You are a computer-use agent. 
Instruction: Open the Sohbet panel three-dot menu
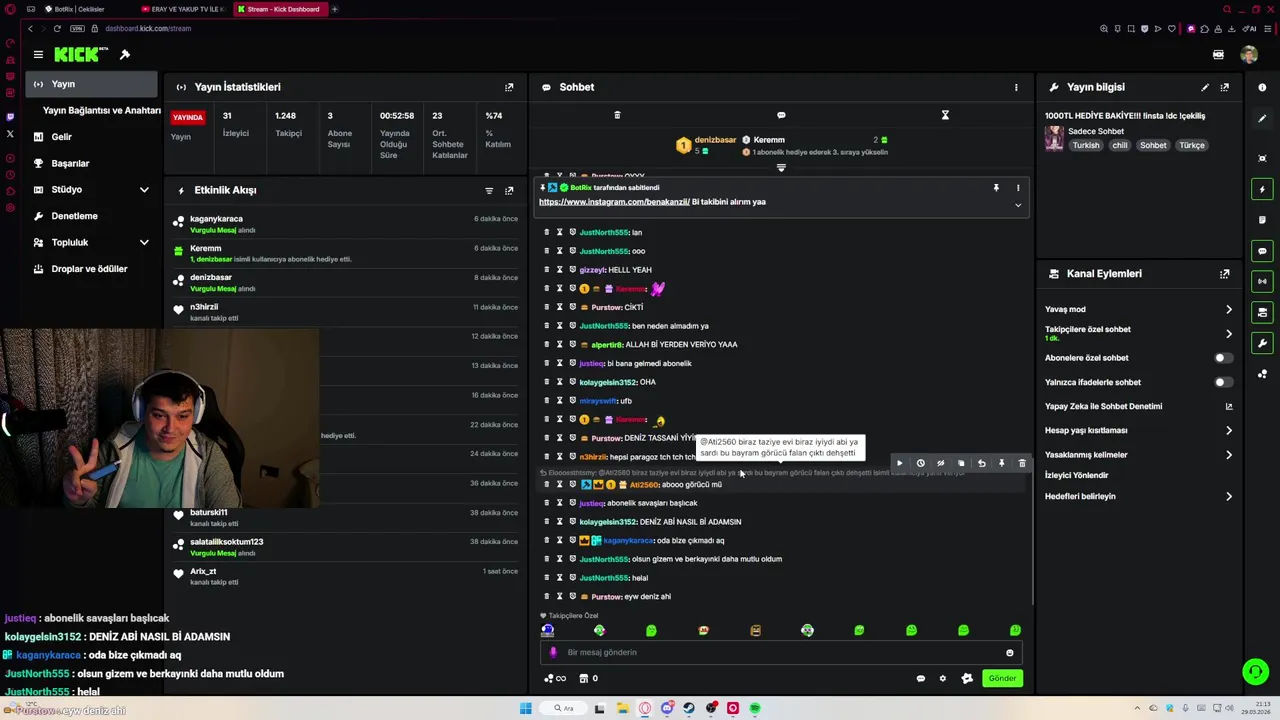[1016, 87]
